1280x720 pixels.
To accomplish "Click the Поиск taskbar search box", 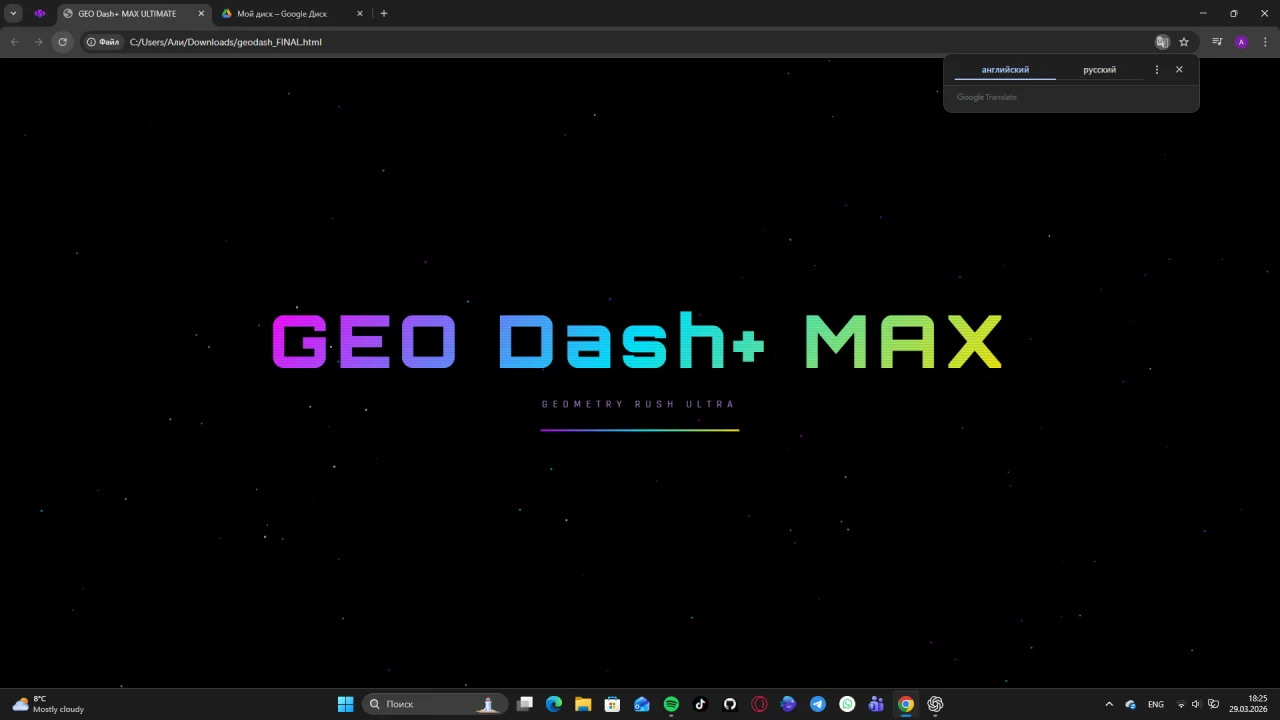I will coord(433,704).
